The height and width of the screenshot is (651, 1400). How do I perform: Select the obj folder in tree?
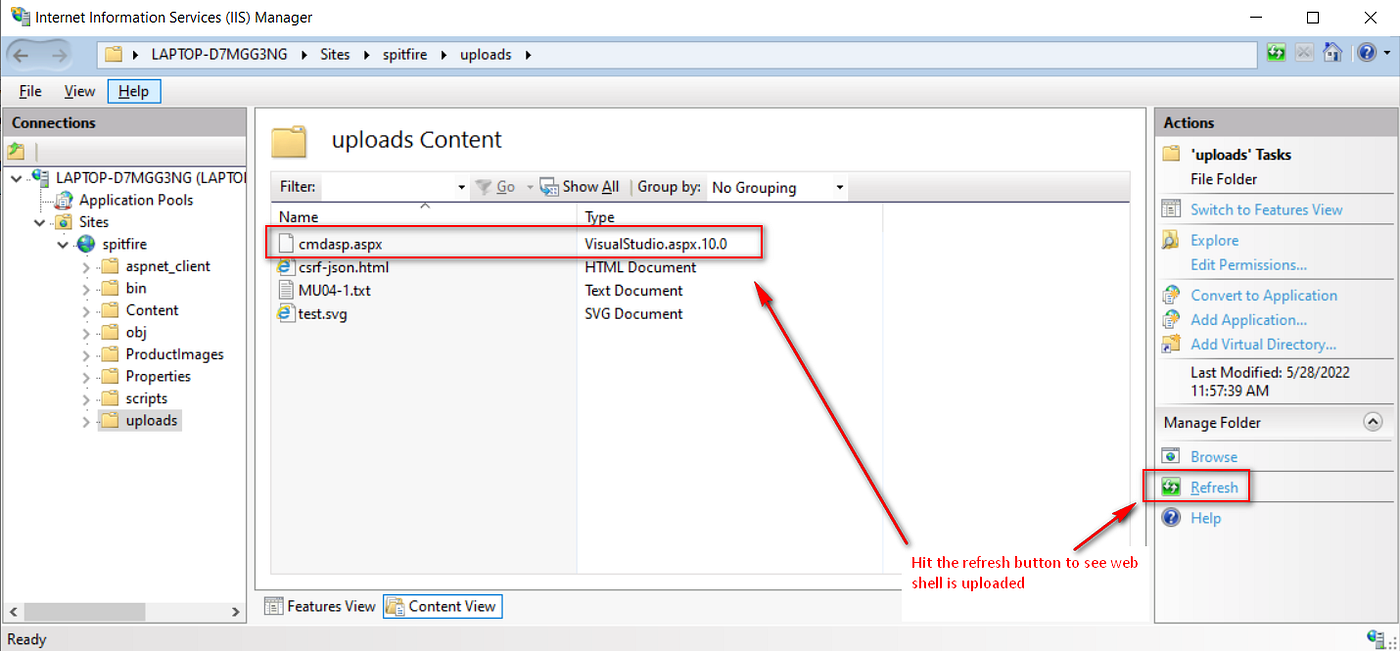pyautogui.click(x=136, y=332)
